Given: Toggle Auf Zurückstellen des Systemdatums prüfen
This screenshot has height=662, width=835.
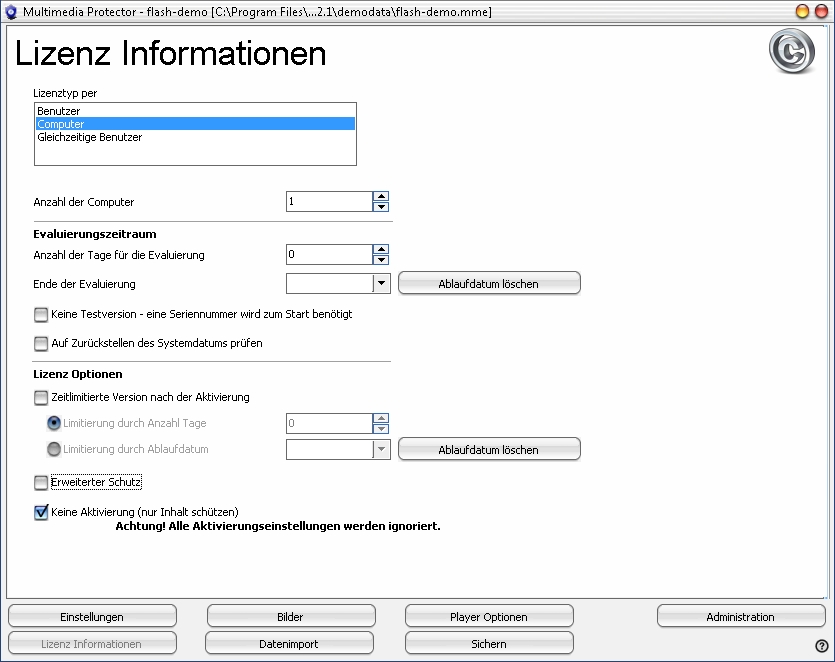Looking at the screenshot, I should tap(41, 343).
